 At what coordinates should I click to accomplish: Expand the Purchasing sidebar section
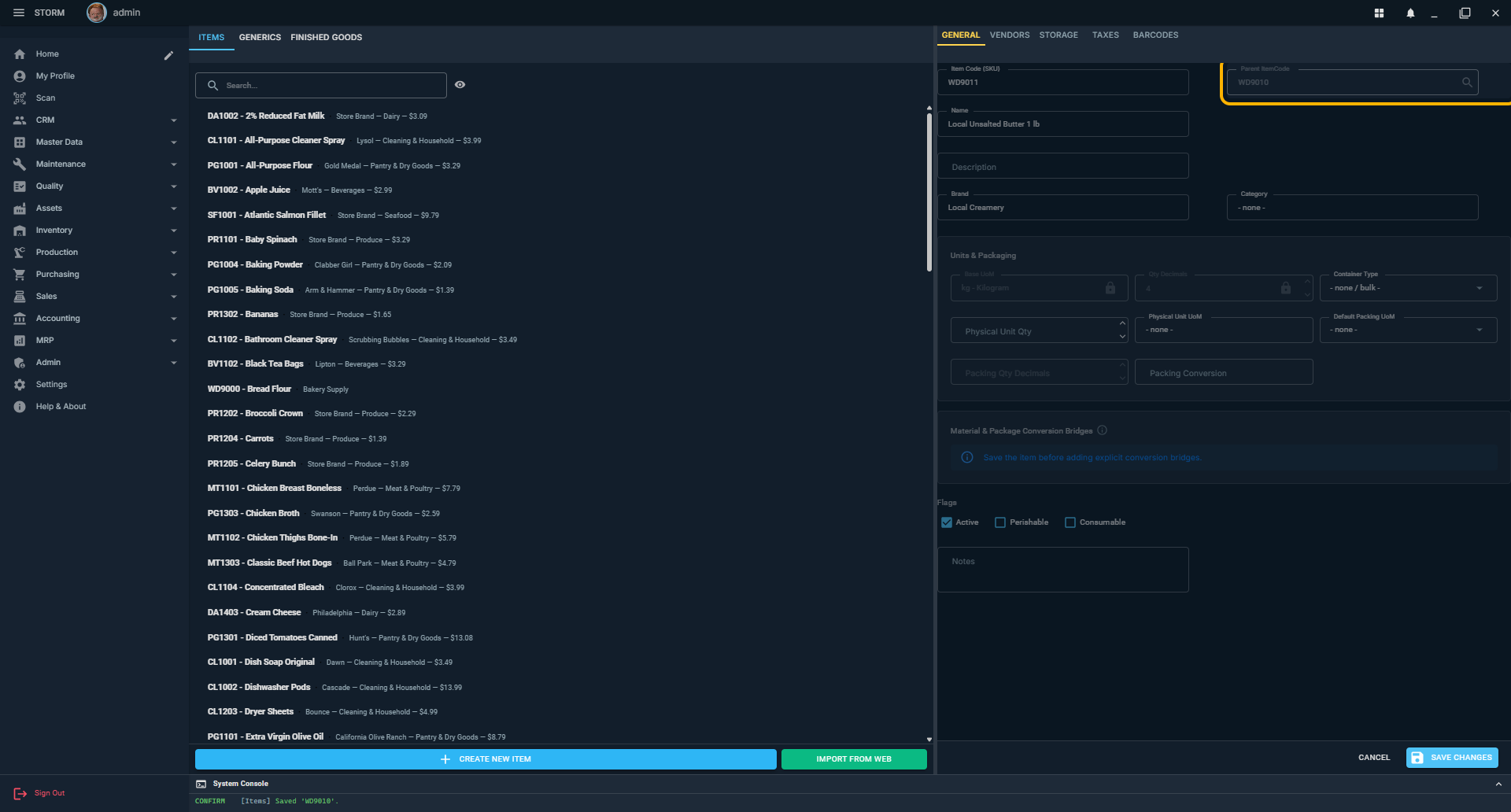[x=174, y=275]
